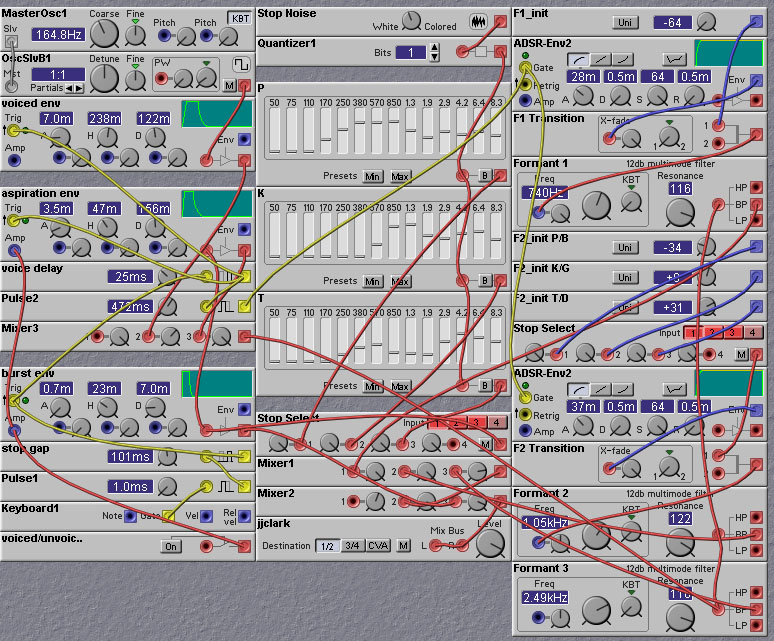The image size is (774, 641).
Task: Click the first attack curve shape icon in top ADSR-Env2
Action: [579, 60]
